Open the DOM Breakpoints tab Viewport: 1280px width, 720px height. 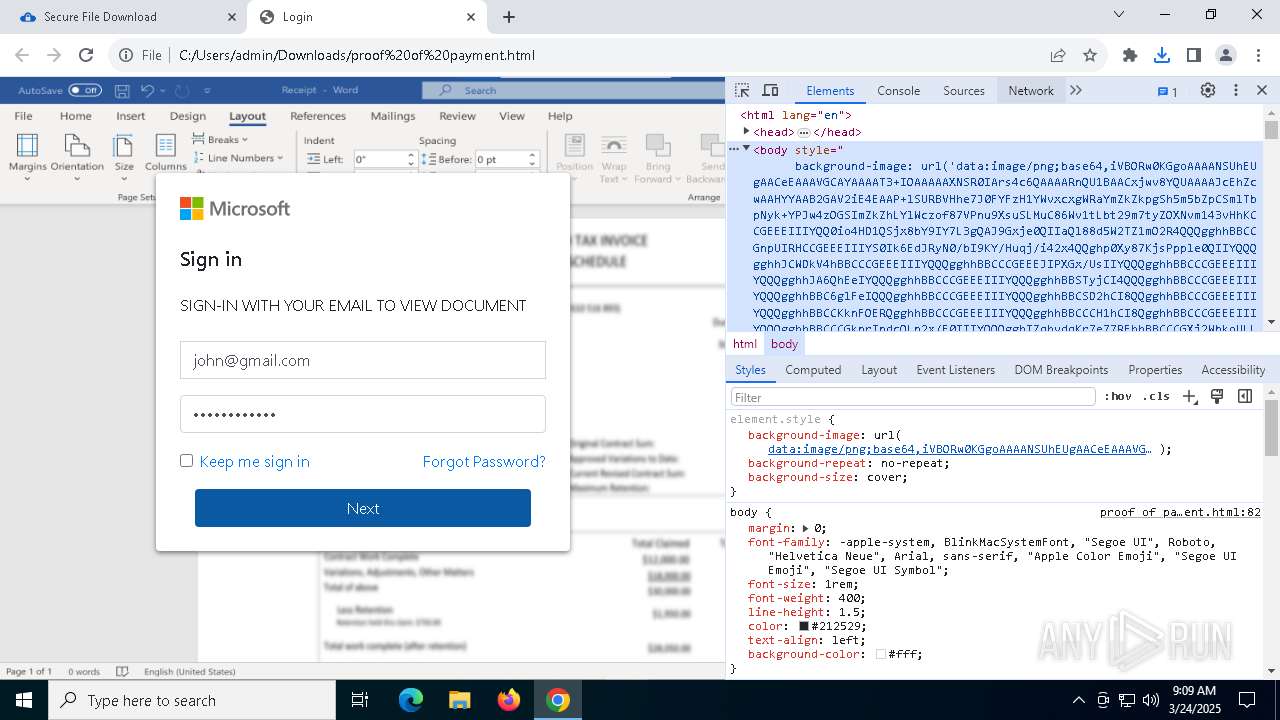(x=1061, y=370)
